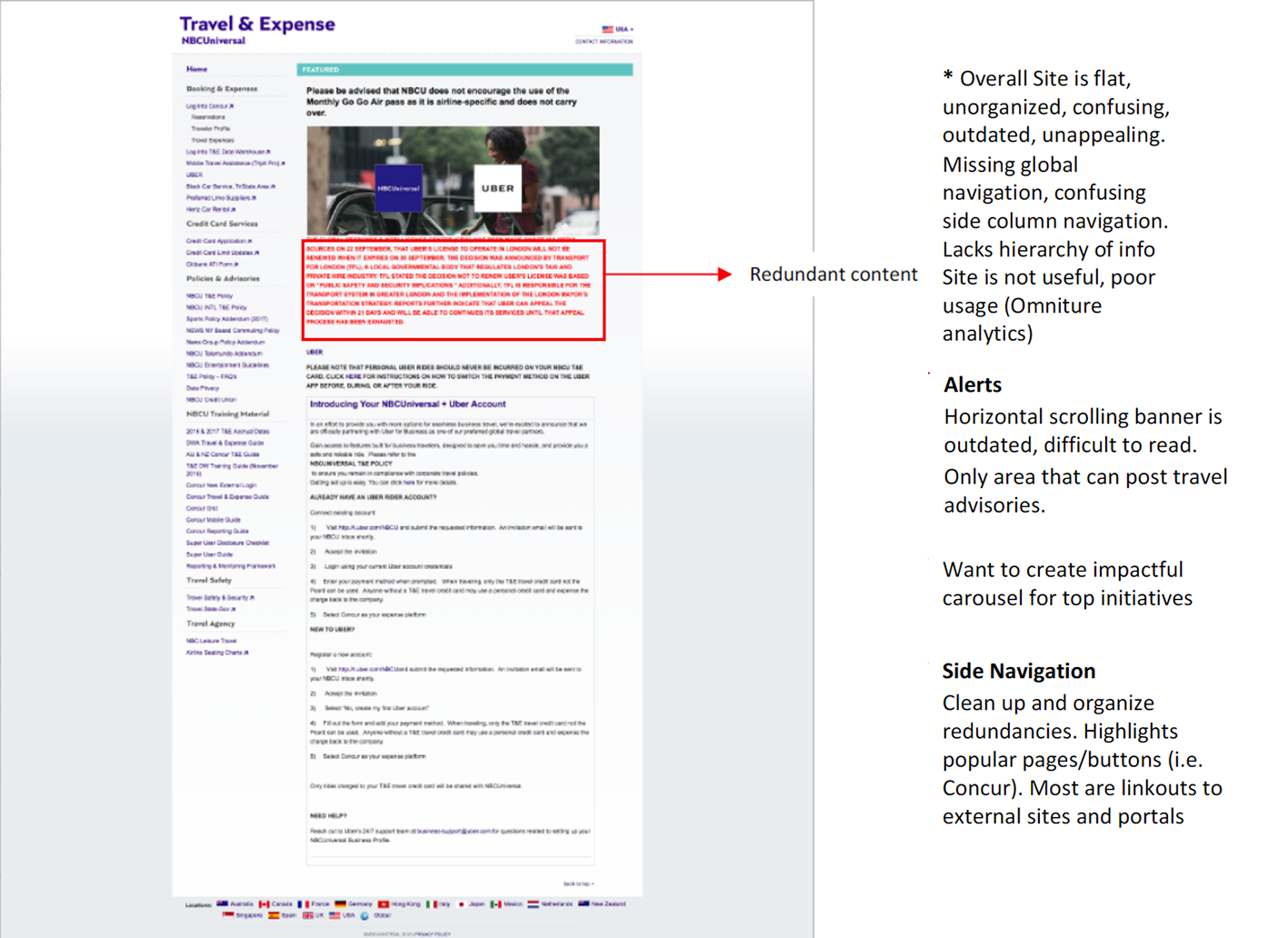The height and width of the screenshot is (938, 1288).
Task: Open 2016 & 2017 T&E Accrual Dates link
Action: click(x=227, y=432)
